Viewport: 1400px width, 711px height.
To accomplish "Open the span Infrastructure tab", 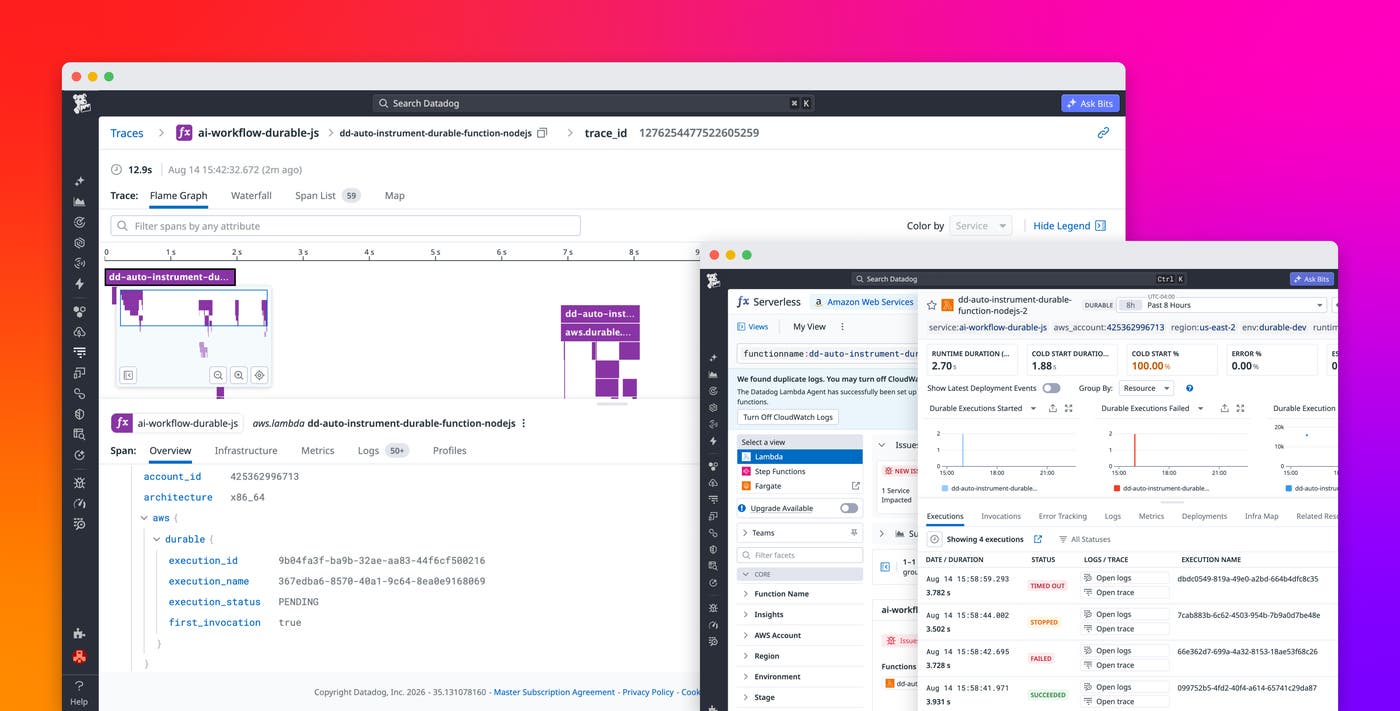I will click(246, 451).
